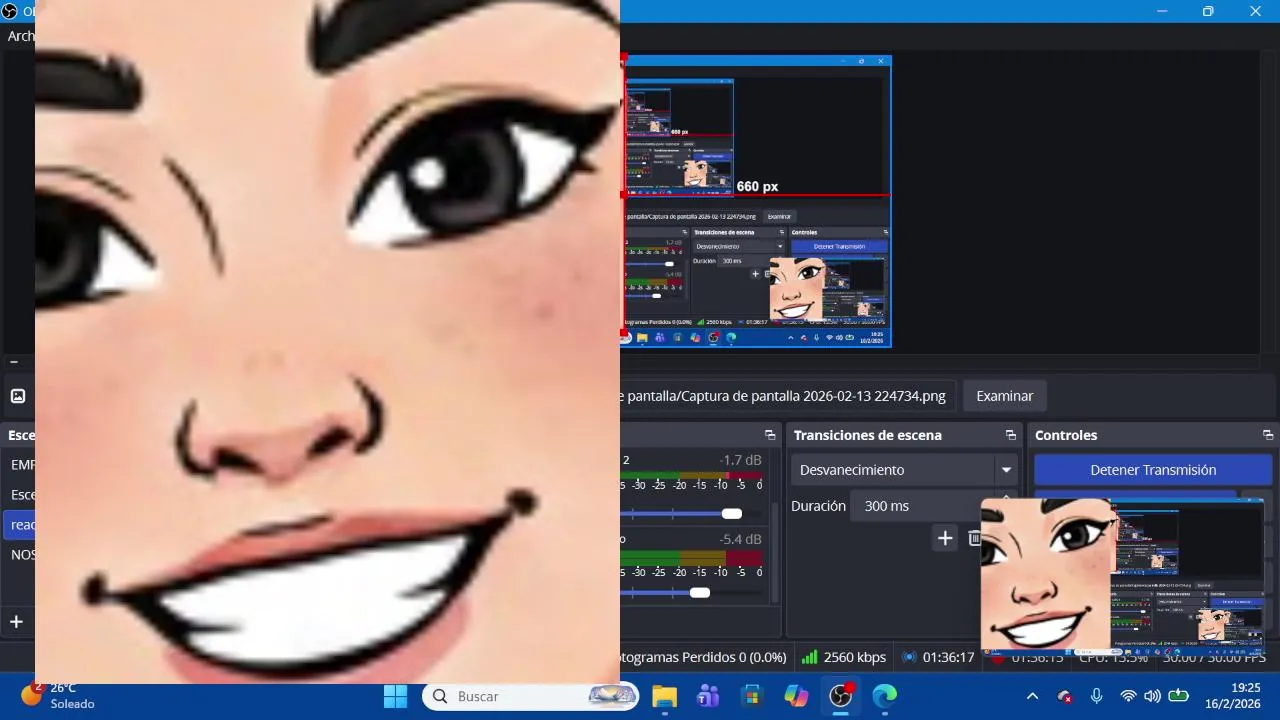
Task: Open the weather widget showing 26°C
Action: [58, 696]
